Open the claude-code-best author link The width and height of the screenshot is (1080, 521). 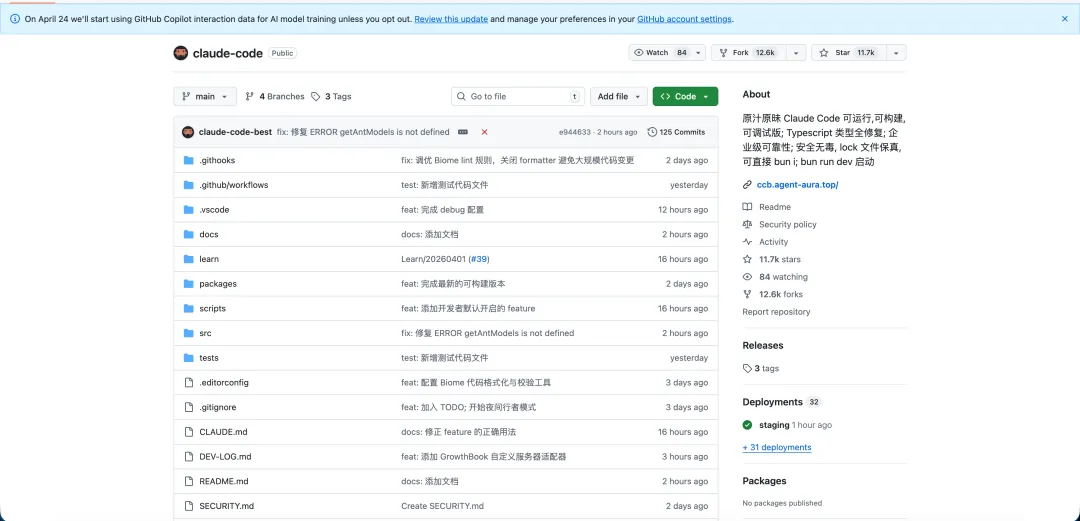tap(235, 132)
